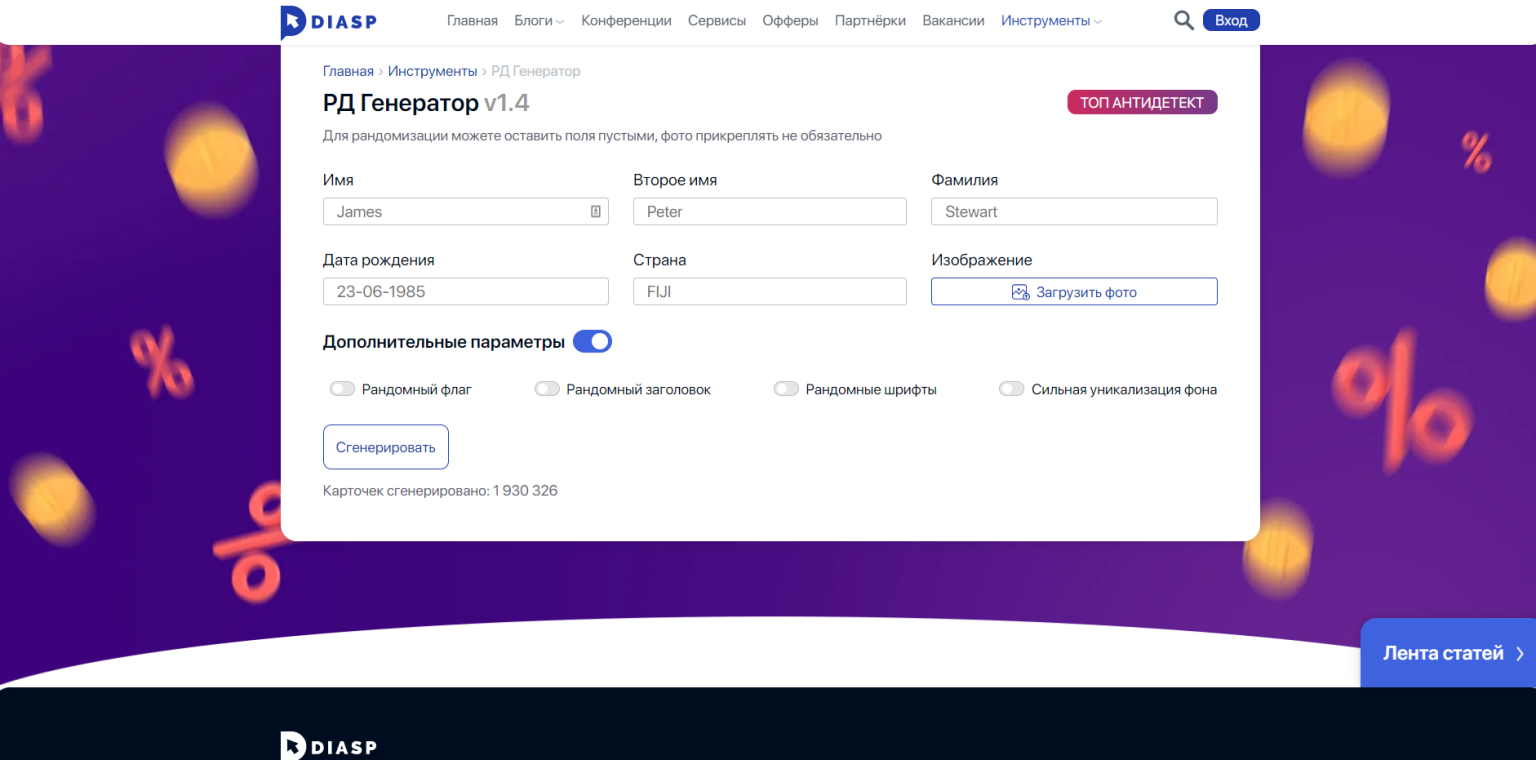
Task: Toggle Дополнительные параметры switch off
Action: click(x=592, y=341)
